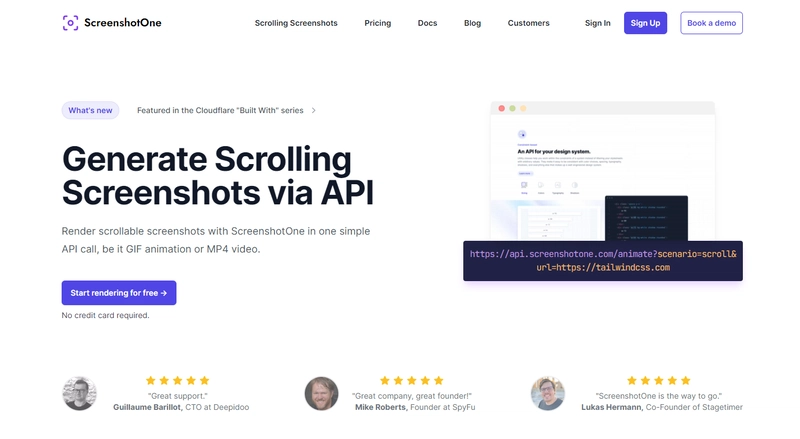Open the Docs navigation link
800x439 pixels.
[427, 23]
